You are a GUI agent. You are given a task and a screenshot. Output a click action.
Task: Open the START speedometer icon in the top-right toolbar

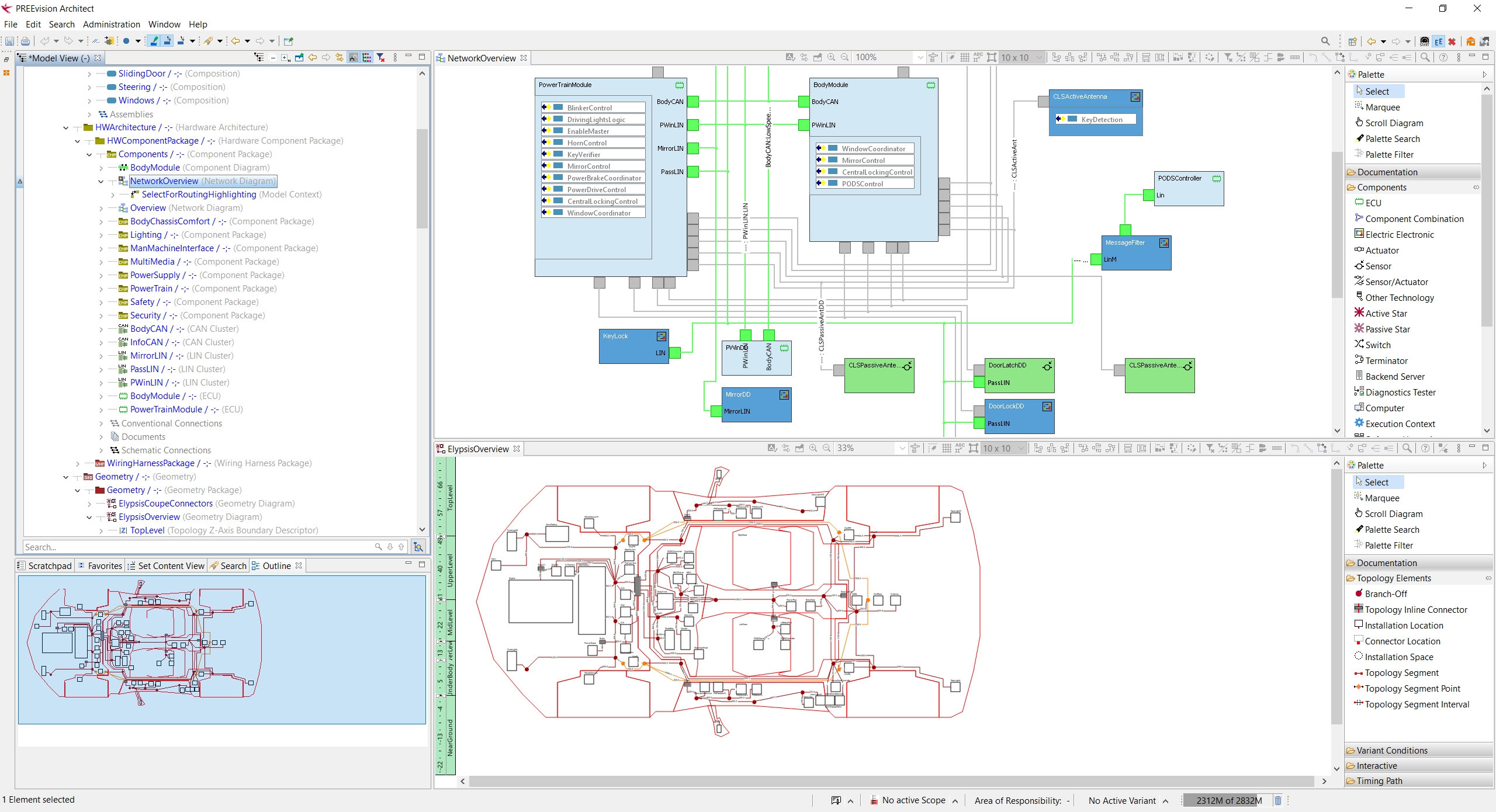point(1425,41)
